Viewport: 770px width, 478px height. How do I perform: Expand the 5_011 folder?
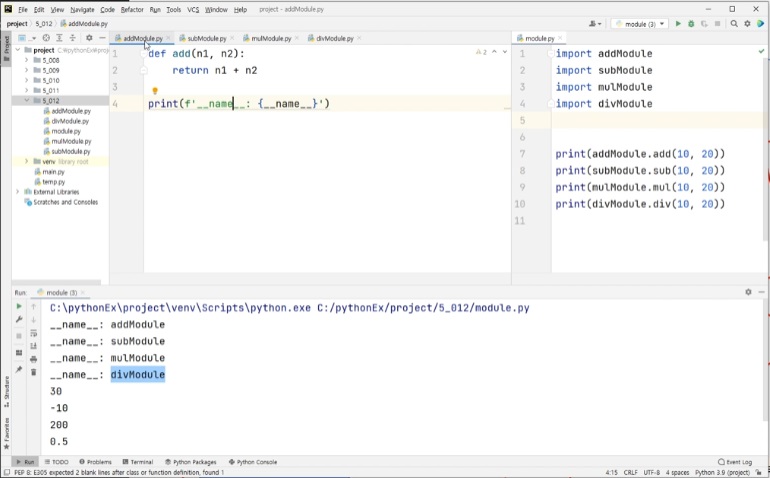point(26,90)
